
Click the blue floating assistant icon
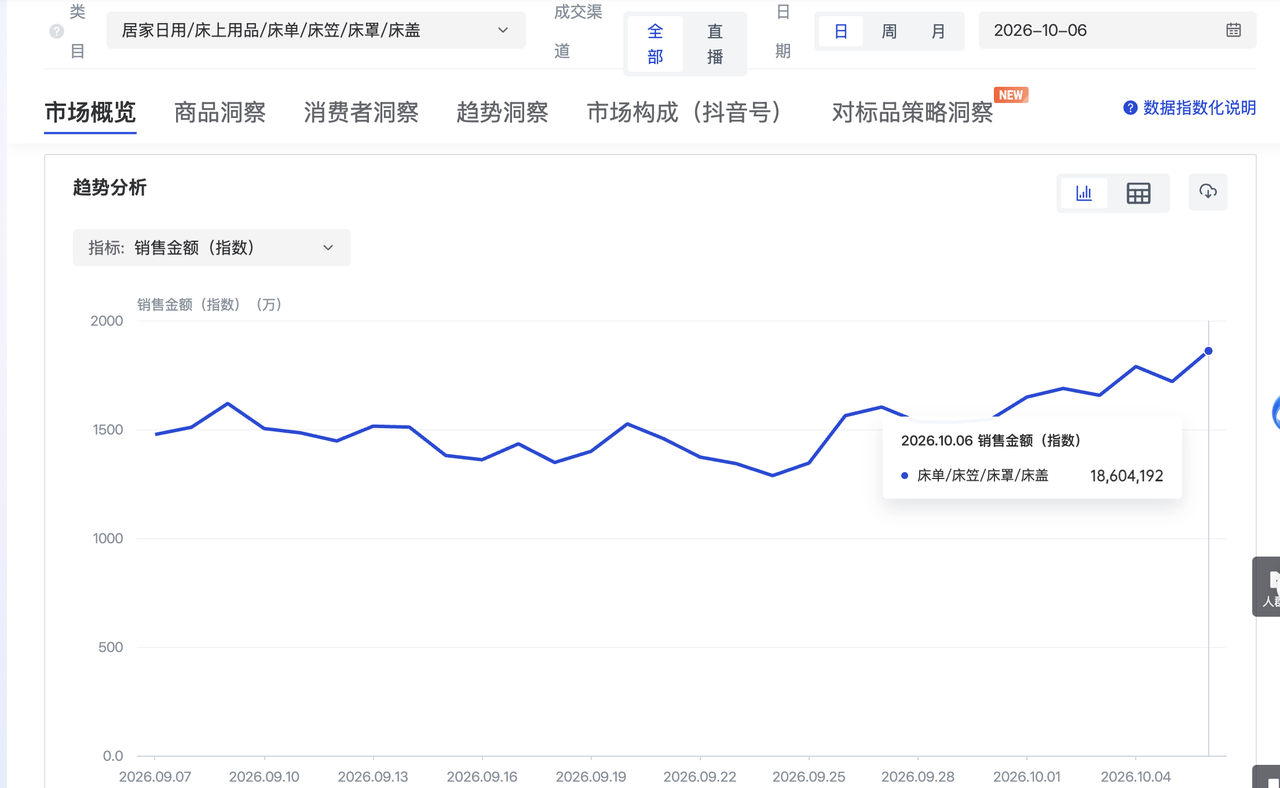coord(1276,413)
